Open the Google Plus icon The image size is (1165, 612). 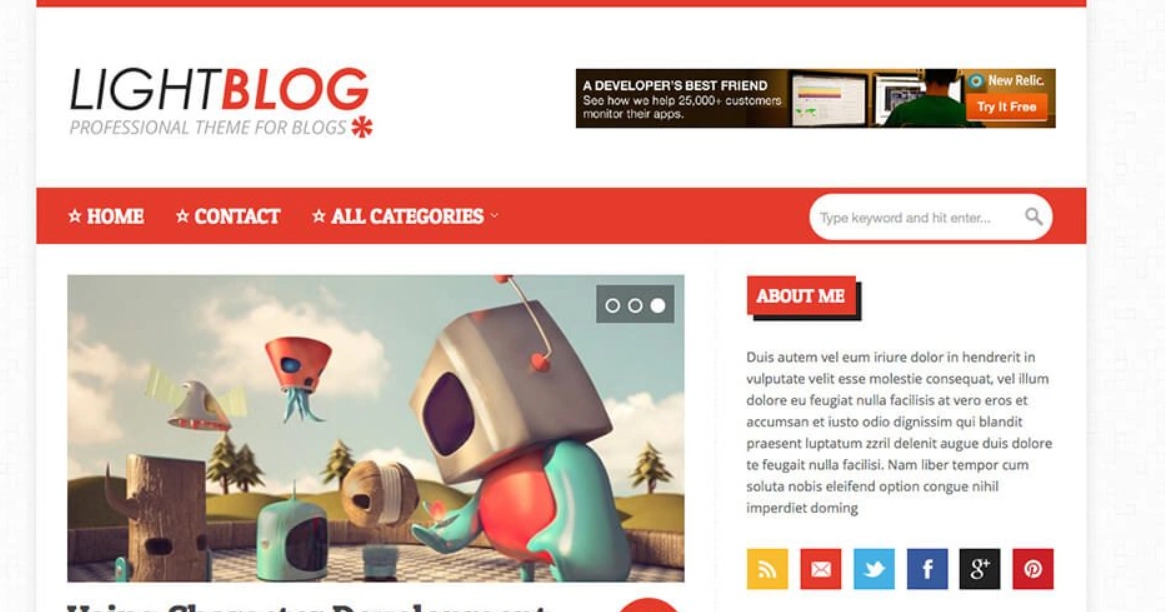click(x=979, y=569)
